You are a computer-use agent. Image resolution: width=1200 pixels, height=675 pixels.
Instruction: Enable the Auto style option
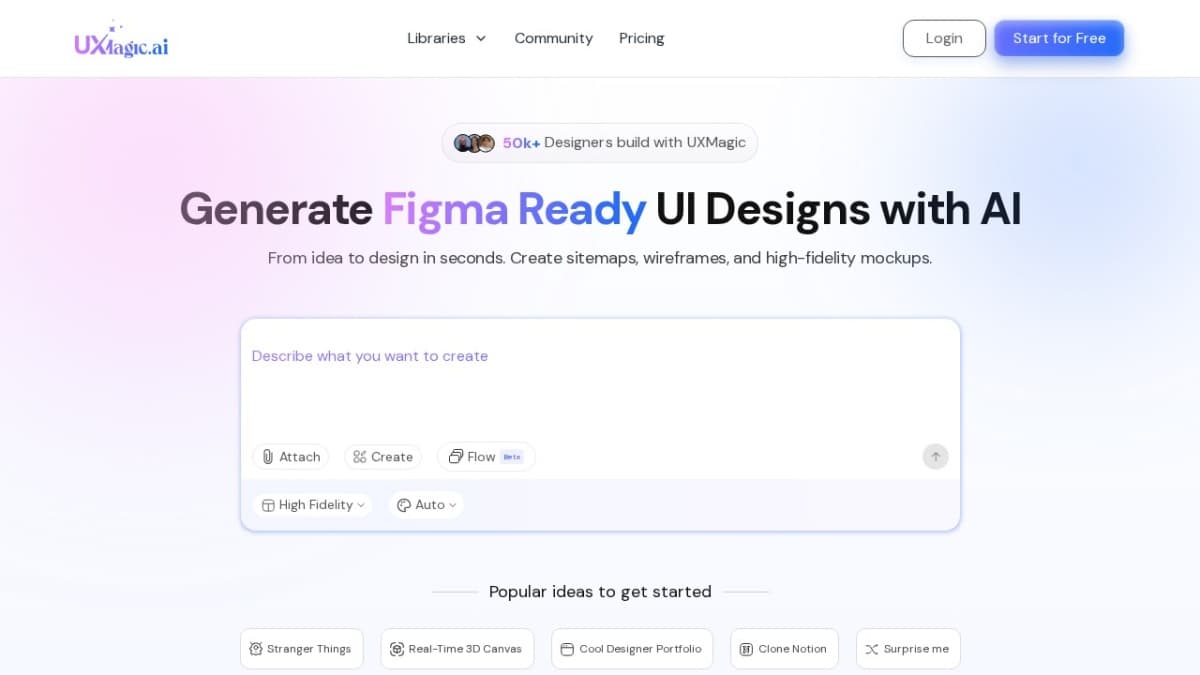426,504
